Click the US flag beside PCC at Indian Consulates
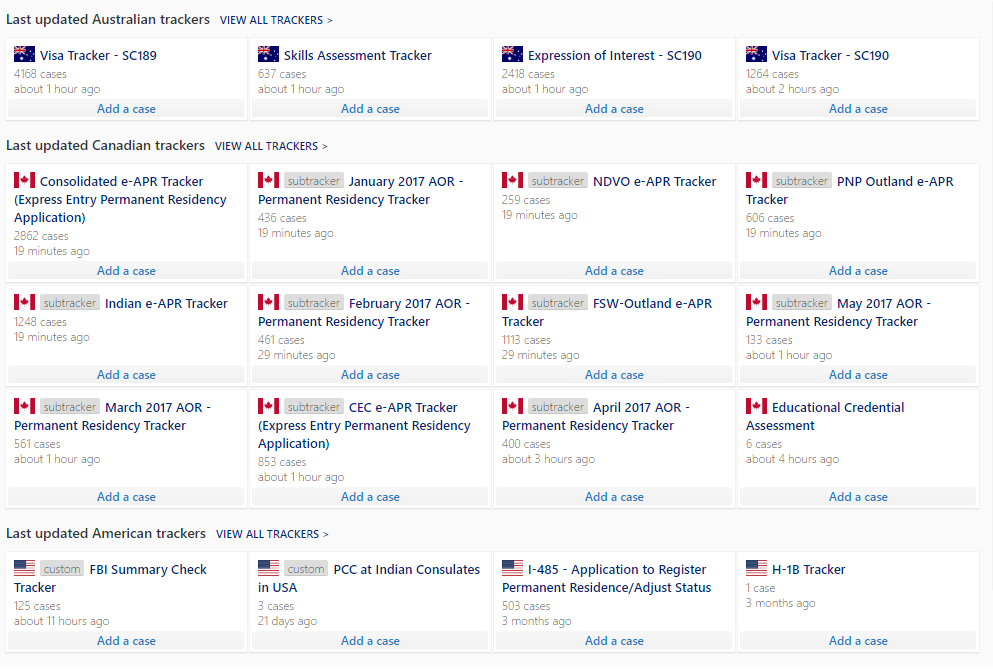 click(x=268, y=568)
